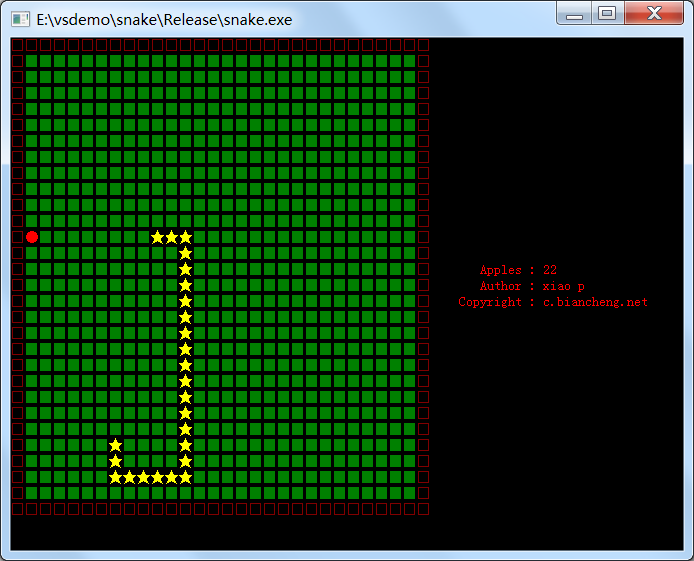This screenshot has height=561, width=694.
Task: Minimize the snake.exe window
Action: click(x=574, y=13)
